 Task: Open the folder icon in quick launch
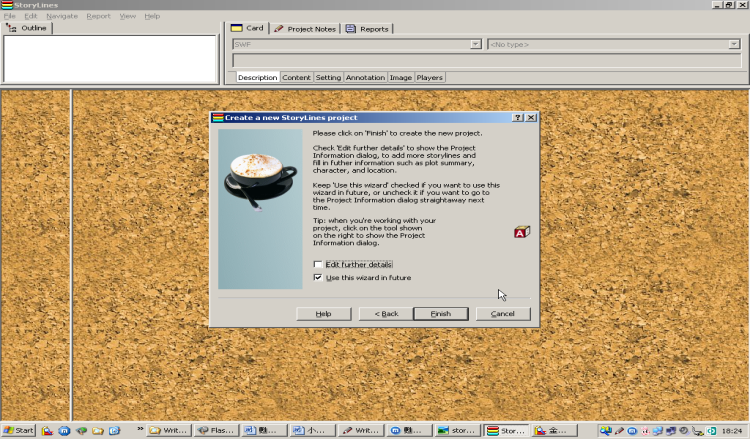coord(98,431)
